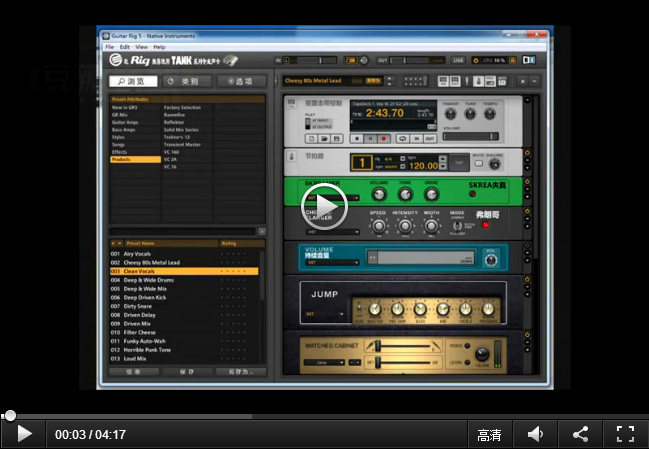Open the Chorus/Flanger preset dropdown

point(332,232)
